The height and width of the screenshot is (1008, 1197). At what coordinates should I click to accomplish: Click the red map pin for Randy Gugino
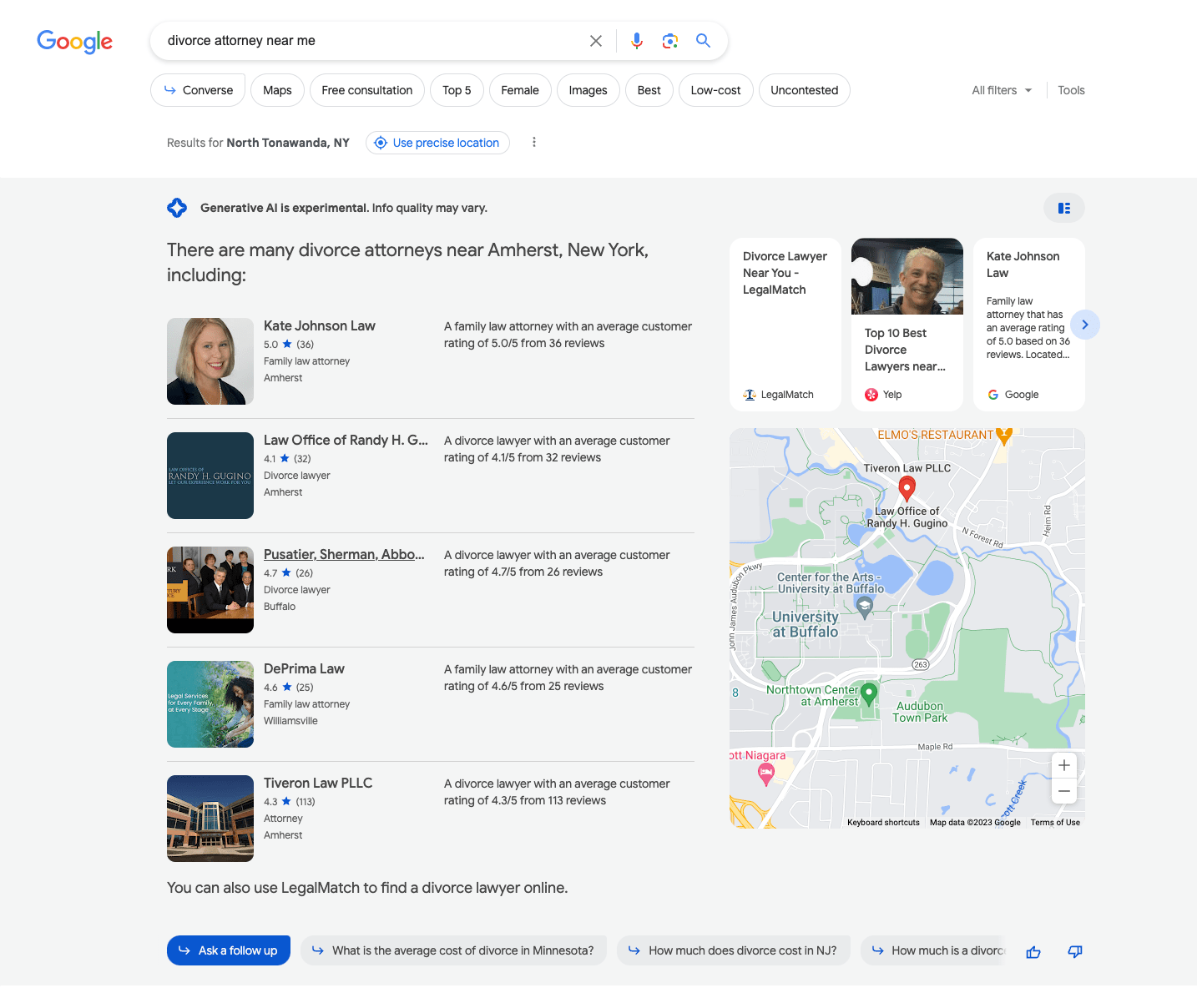click(x=907, y=488)
